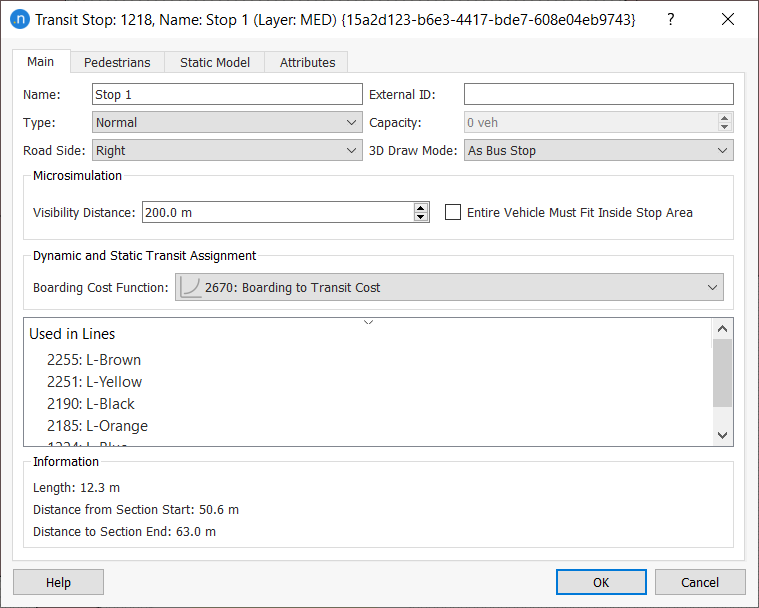Click scroll down arrow in lines list
This screenshot has height=608, width=759.
click(x=722, y=435)
